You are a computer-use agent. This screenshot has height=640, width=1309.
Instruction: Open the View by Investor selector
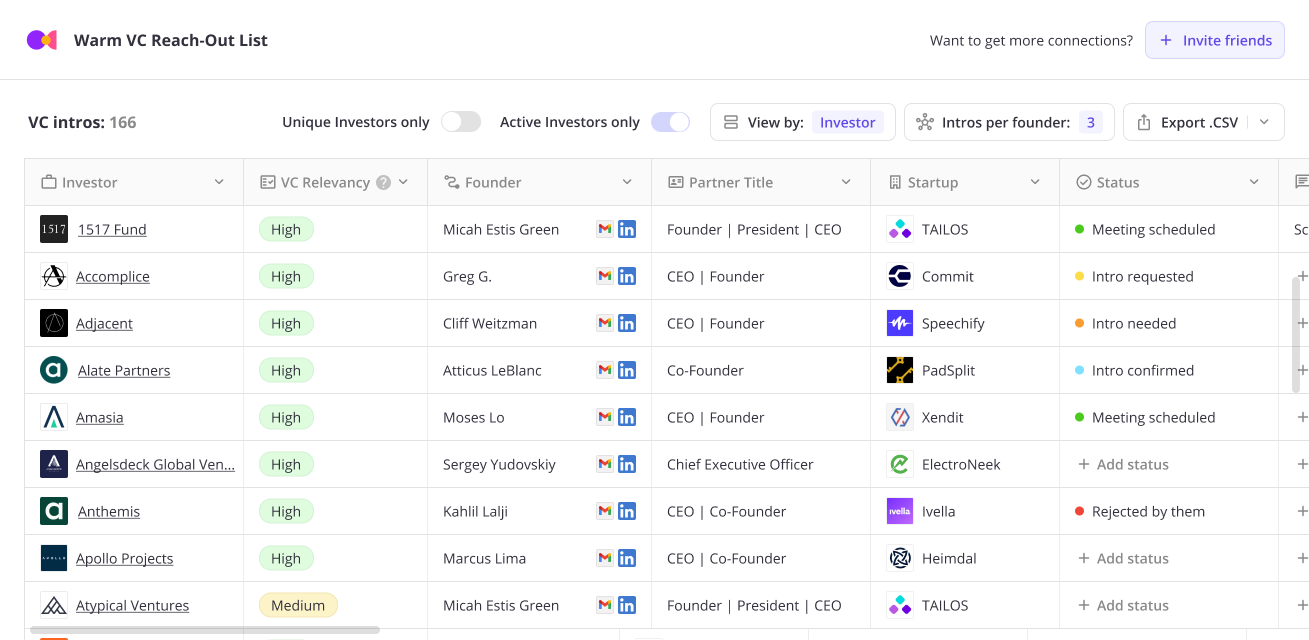803,122
